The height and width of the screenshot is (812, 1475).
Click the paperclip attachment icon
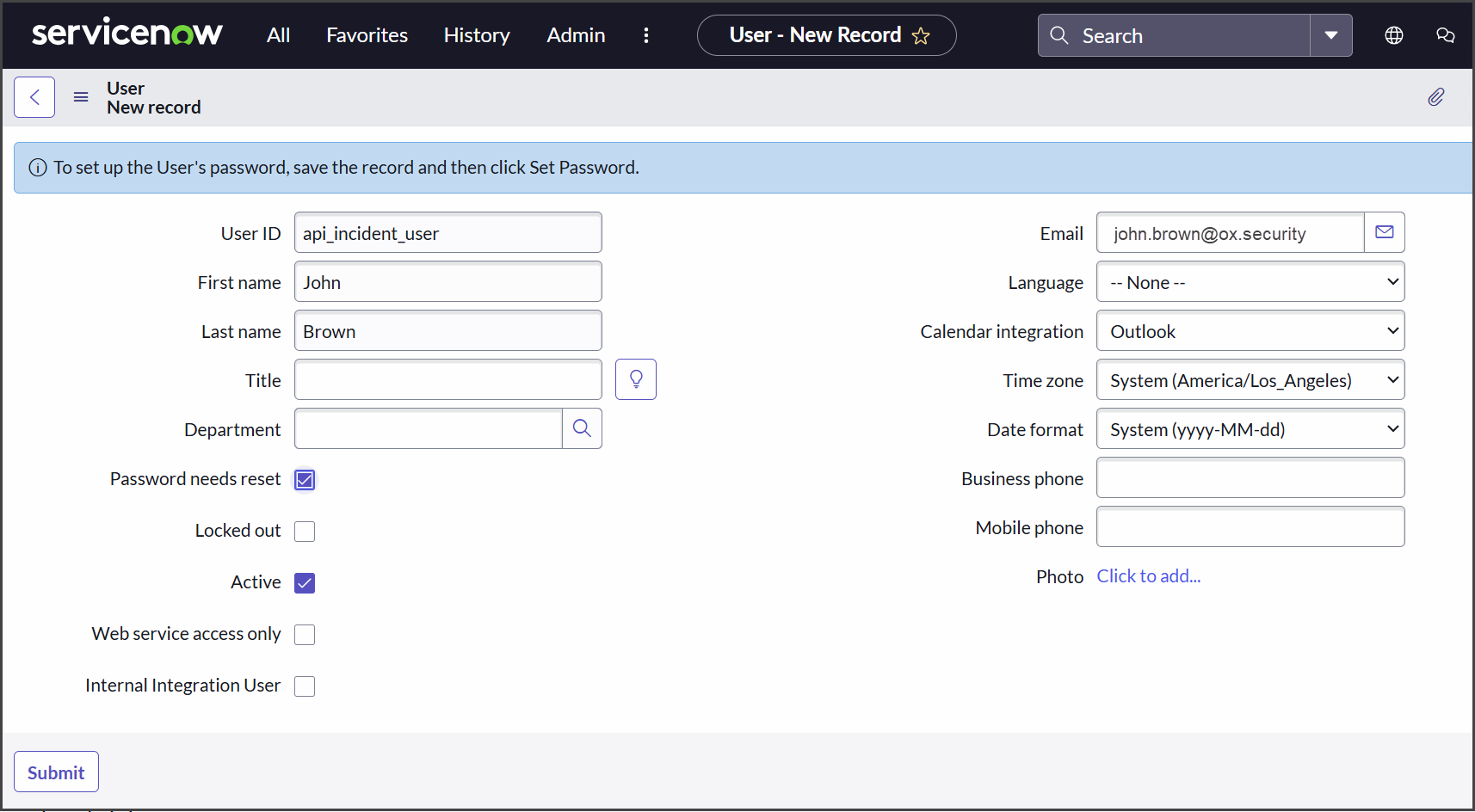click(1435, 97)
